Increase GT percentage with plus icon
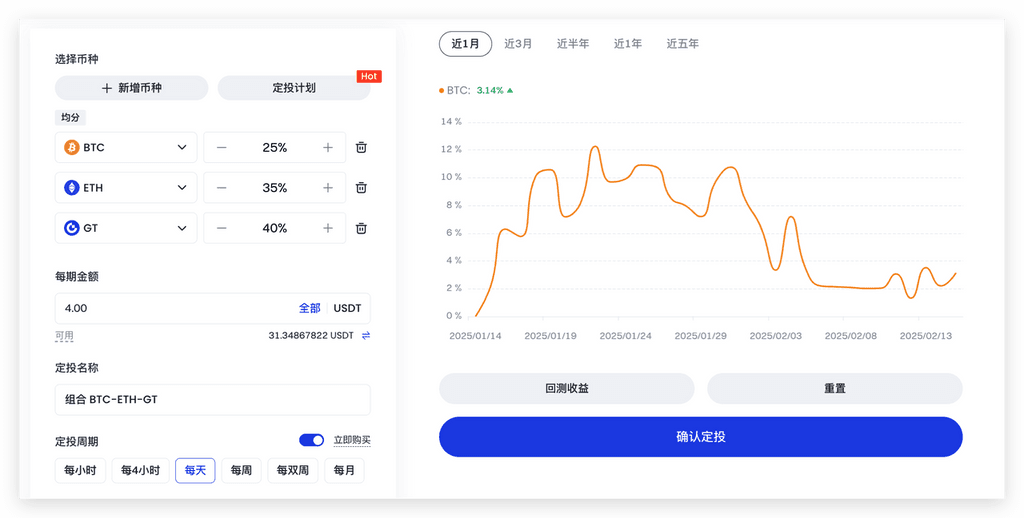This screenshot has width=1024, height=518. click(327, 228)
